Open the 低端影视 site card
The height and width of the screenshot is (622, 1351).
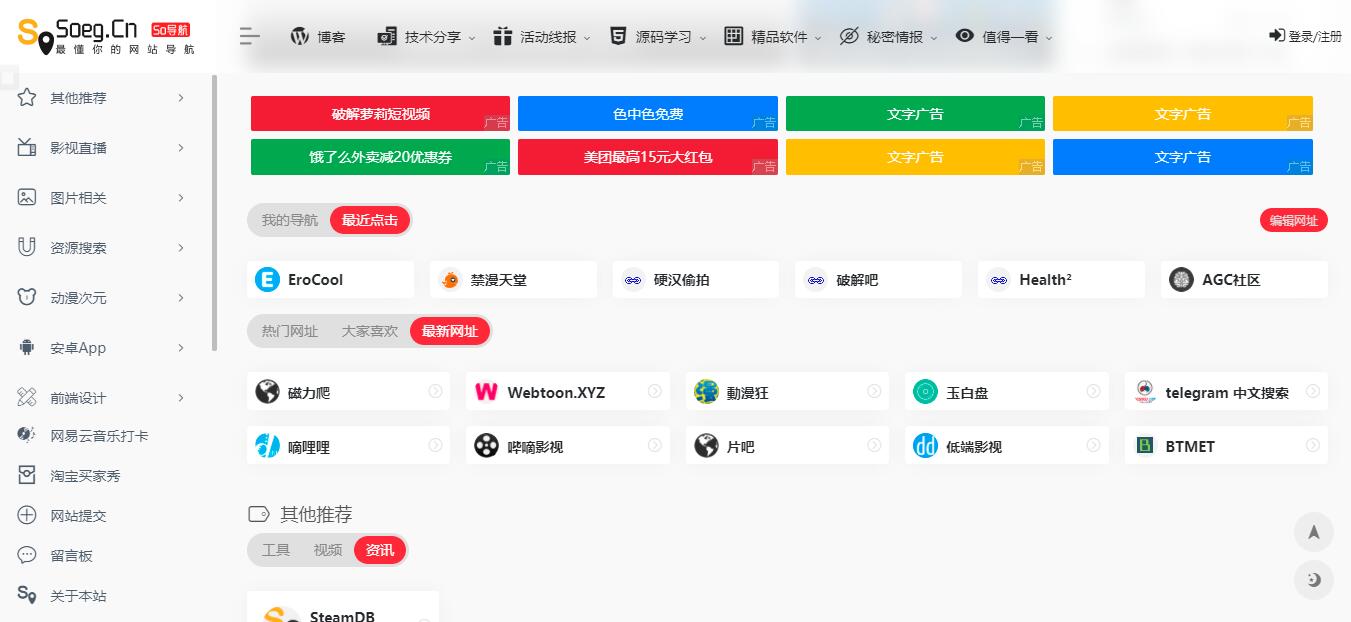tap(1007, 446)
